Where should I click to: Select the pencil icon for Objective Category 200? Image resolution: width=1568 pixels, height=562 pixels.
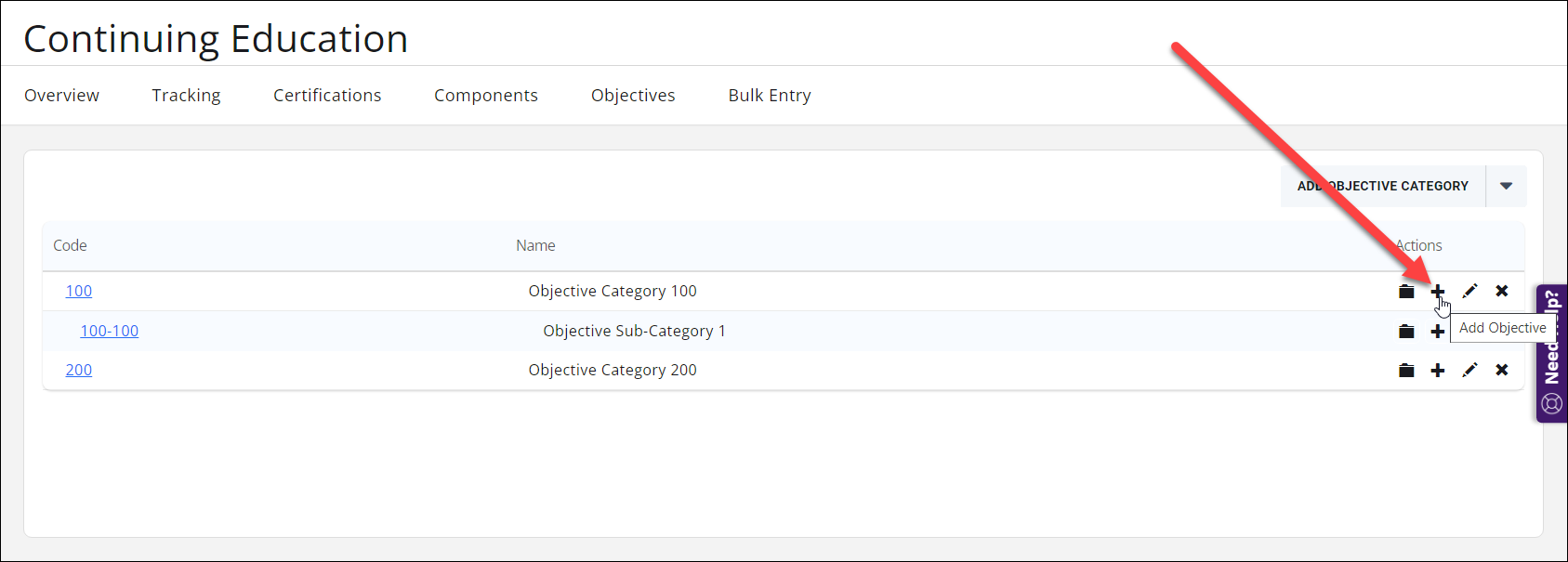coord(1470,370)
